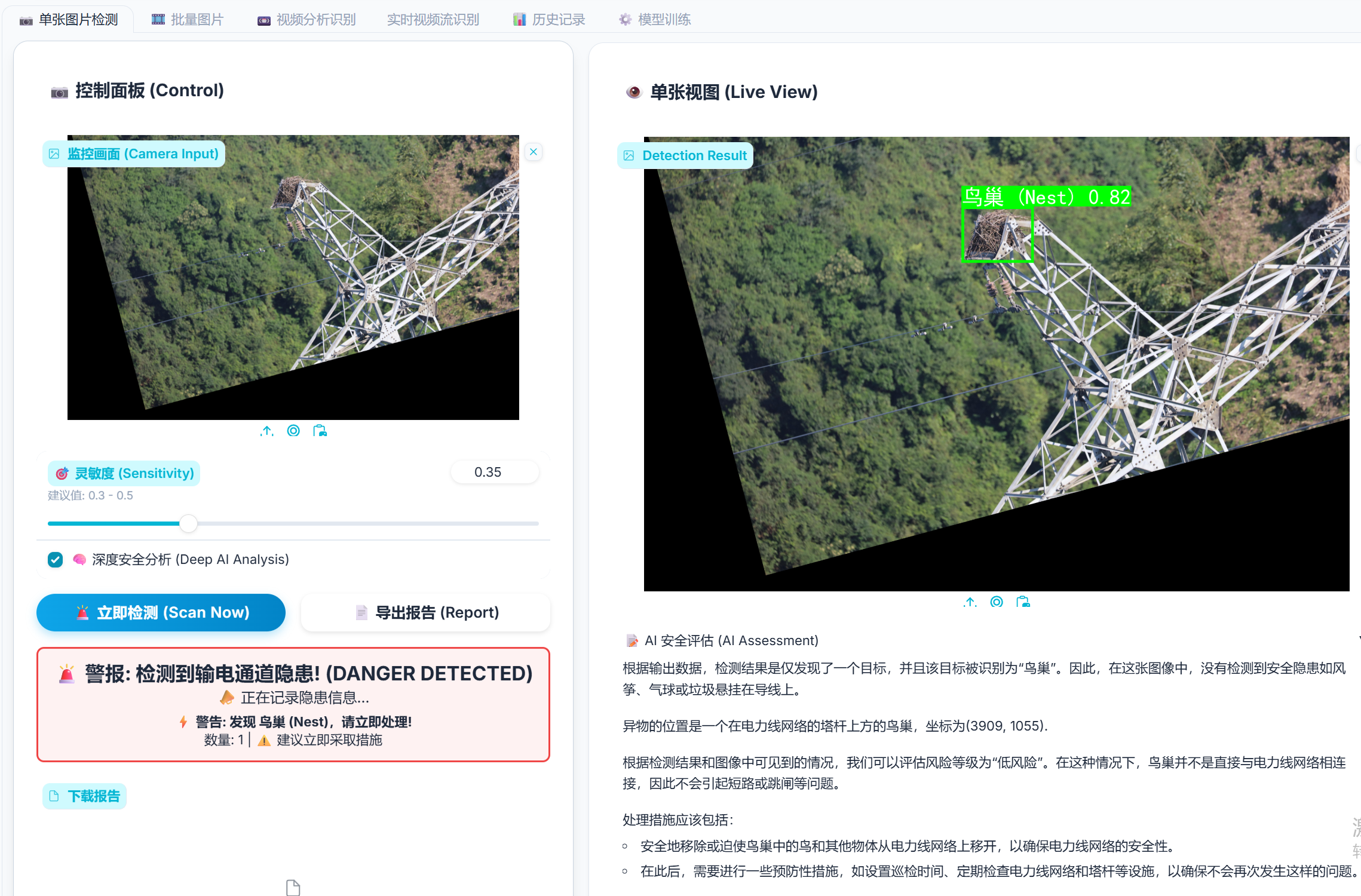Click the 下载报告 download link
This screenshot has width=1361, height=896.
click(85, 796)
